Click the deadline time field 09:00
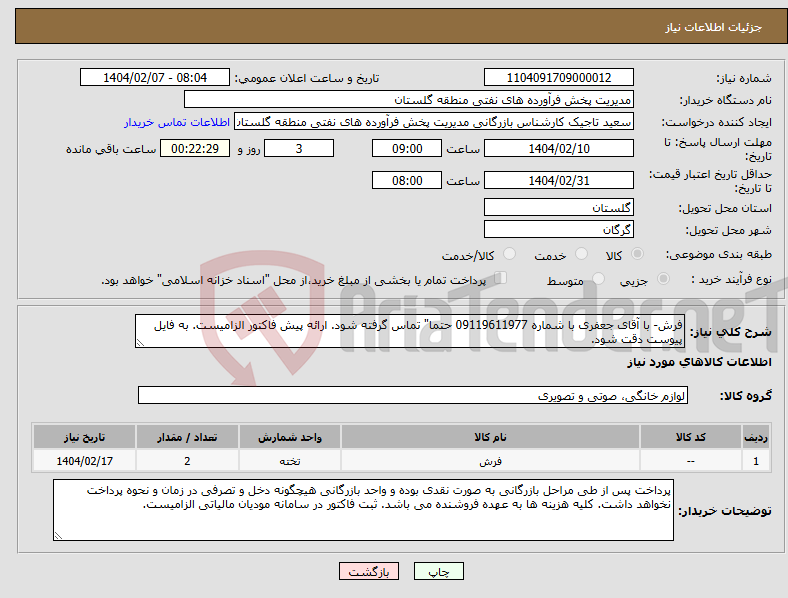 [407, 148]
